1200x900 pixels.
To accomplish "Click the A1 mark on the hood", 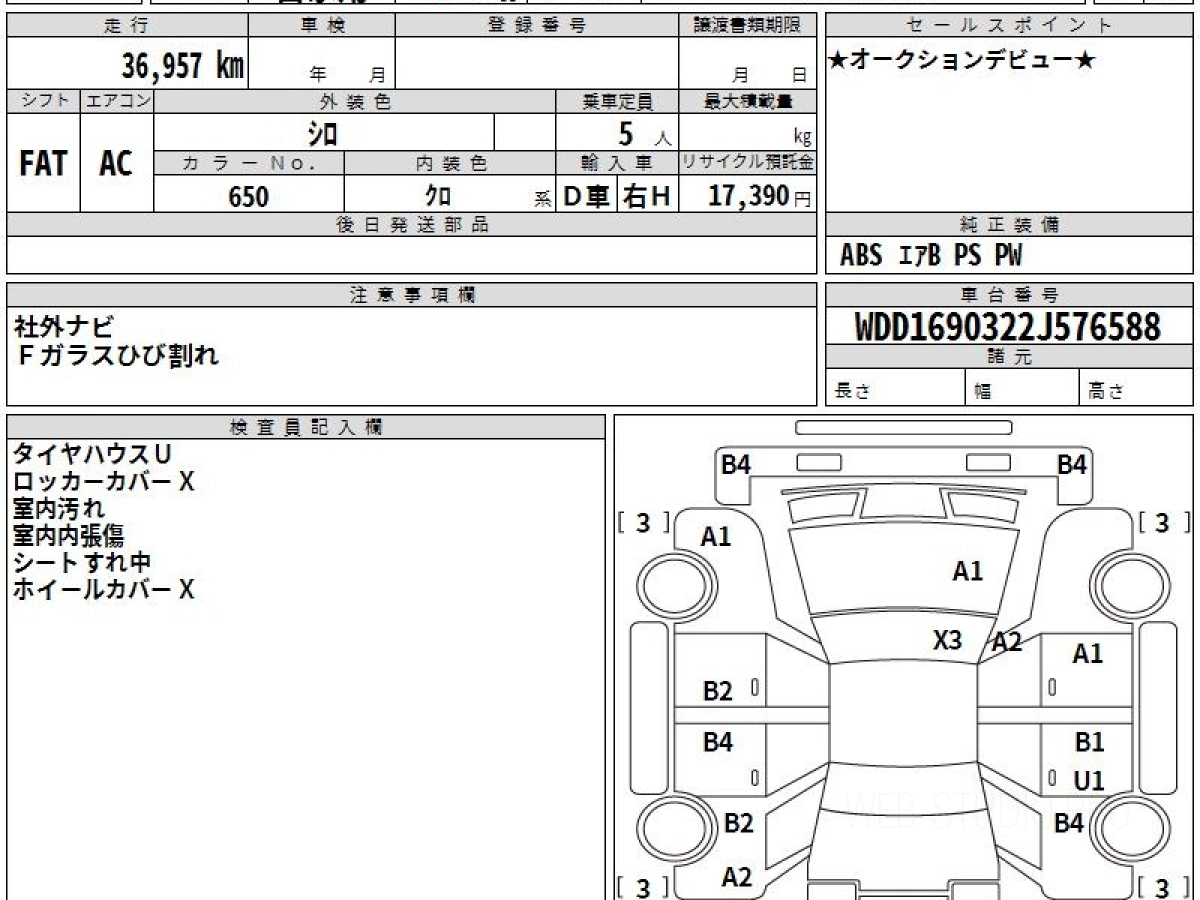I will 967,571.
